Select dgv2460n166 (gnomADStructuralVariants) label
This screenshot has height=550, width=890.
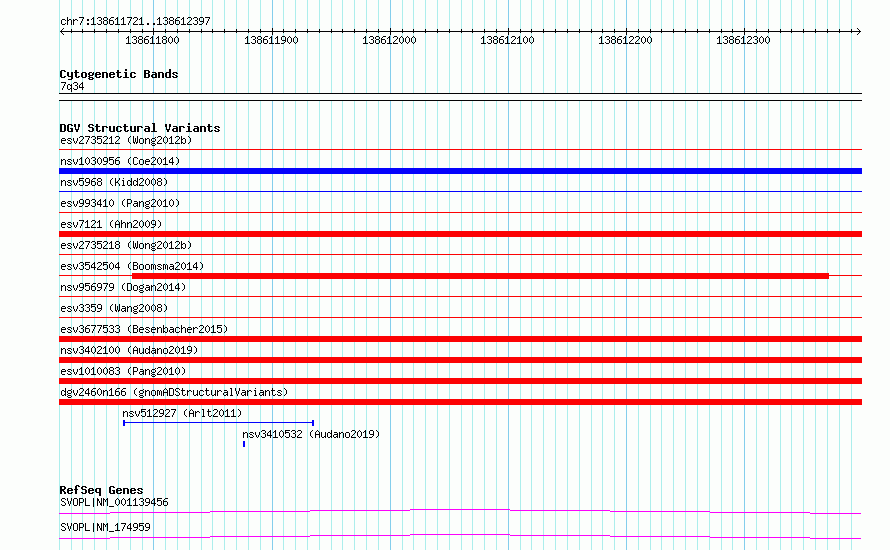pos(174,392)
